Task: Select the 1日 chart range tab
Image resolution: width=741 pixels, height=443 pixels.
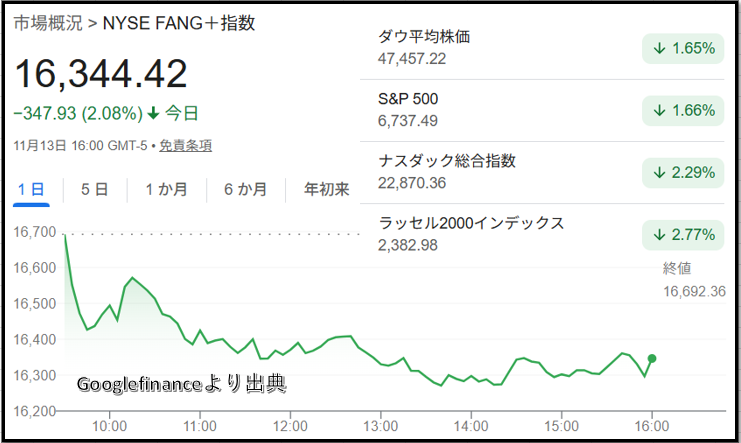Action: [x=31, y=189]
